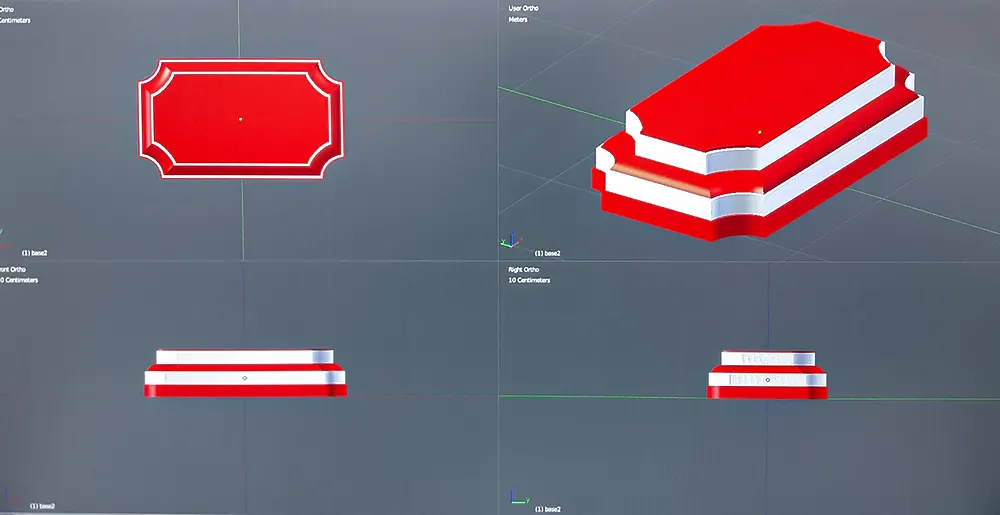The width and height of the screenshot is (1000, 515).
Task: Click the origin marker in the front view
Action: 245,378
